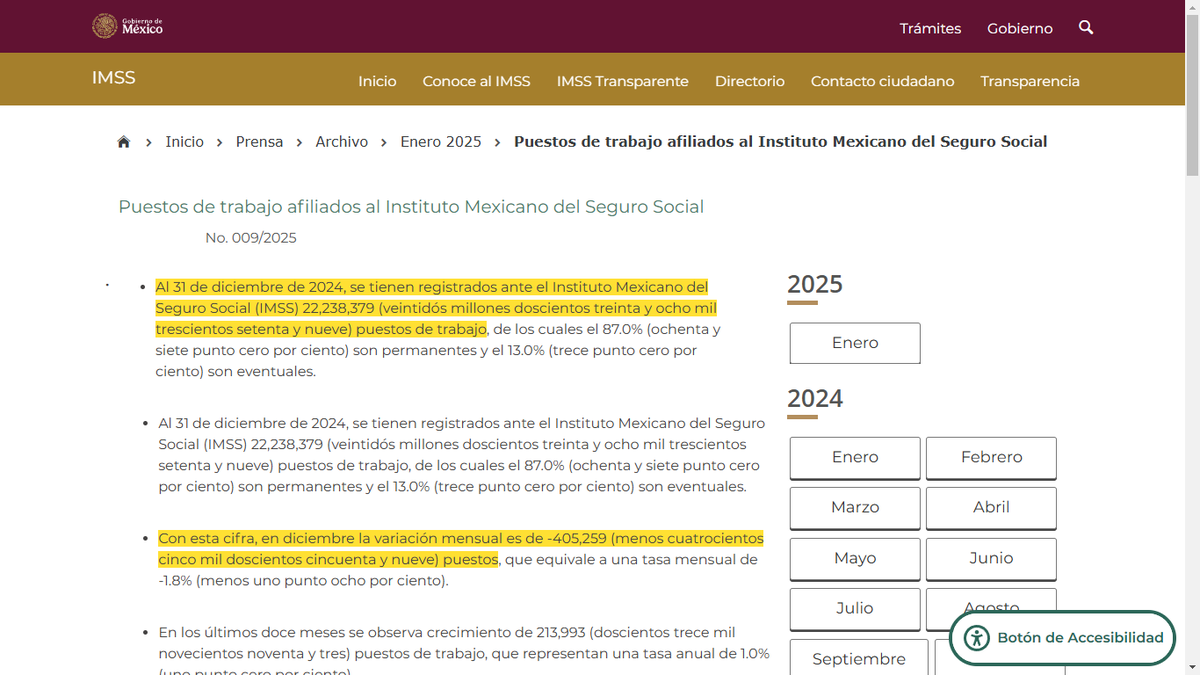The height and width of the screenshot is (675, 1200).
Task: Select Junio 2024 archive button
Action: [x=991, y=559]
